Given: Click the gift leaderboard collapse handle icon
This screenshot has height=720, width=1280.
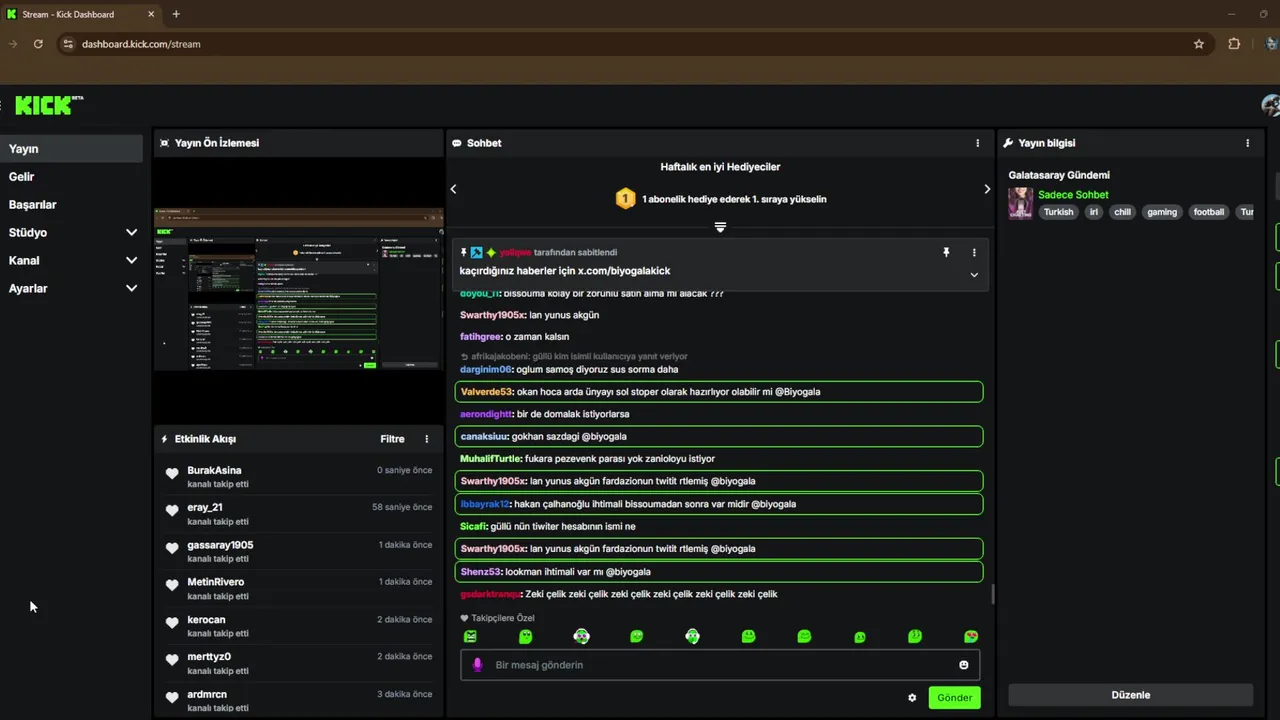Looking at the screenshot, I should pyautogui.click(x=720, y=227).
